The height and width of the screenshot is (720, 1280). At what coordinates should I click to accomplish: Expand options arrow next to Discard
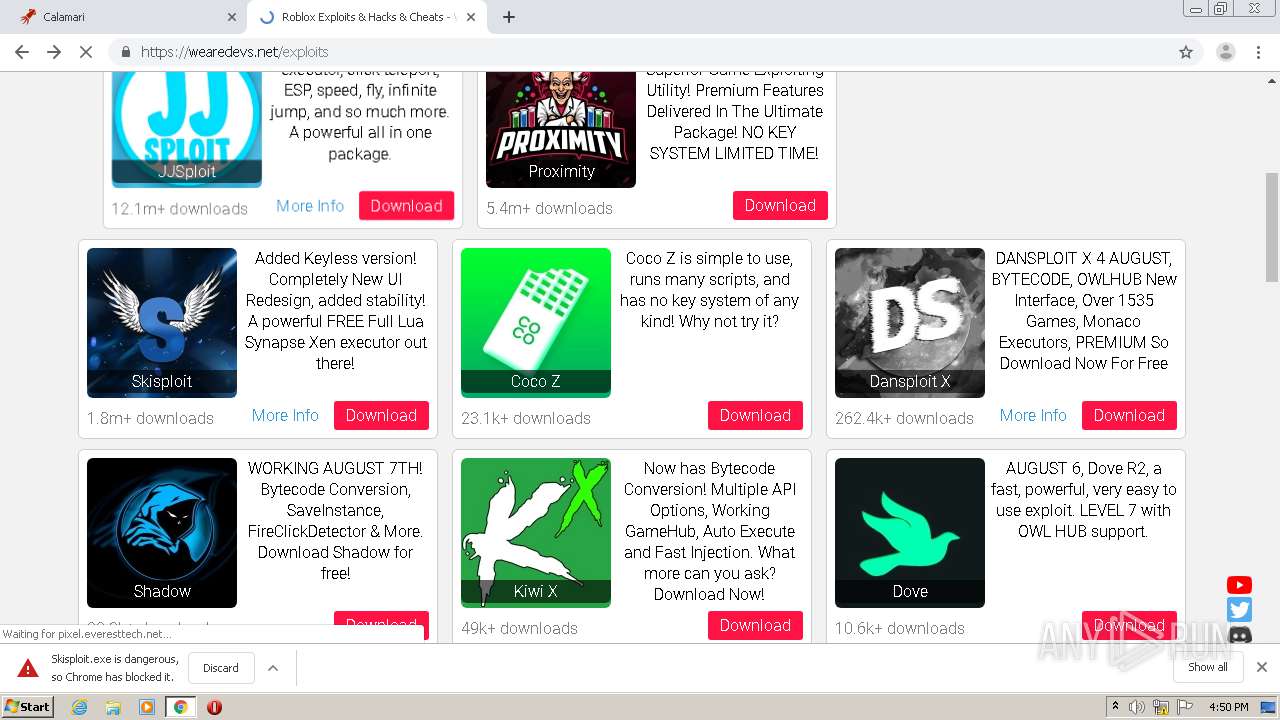(x=273, y=668)
